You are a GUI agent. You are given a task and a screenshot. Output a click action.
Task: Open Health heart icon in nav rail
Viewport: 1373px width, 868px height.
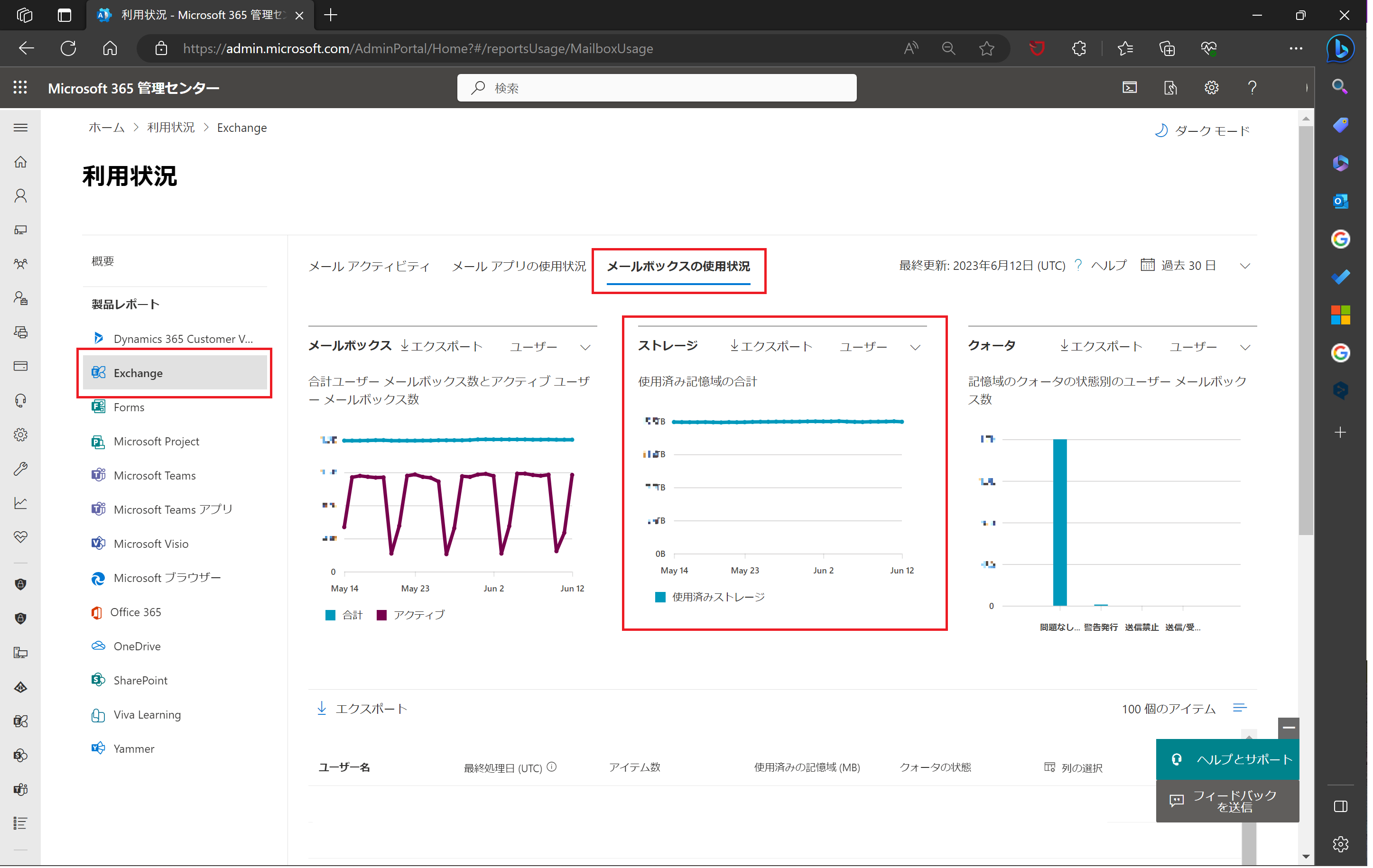click(20, 537)
